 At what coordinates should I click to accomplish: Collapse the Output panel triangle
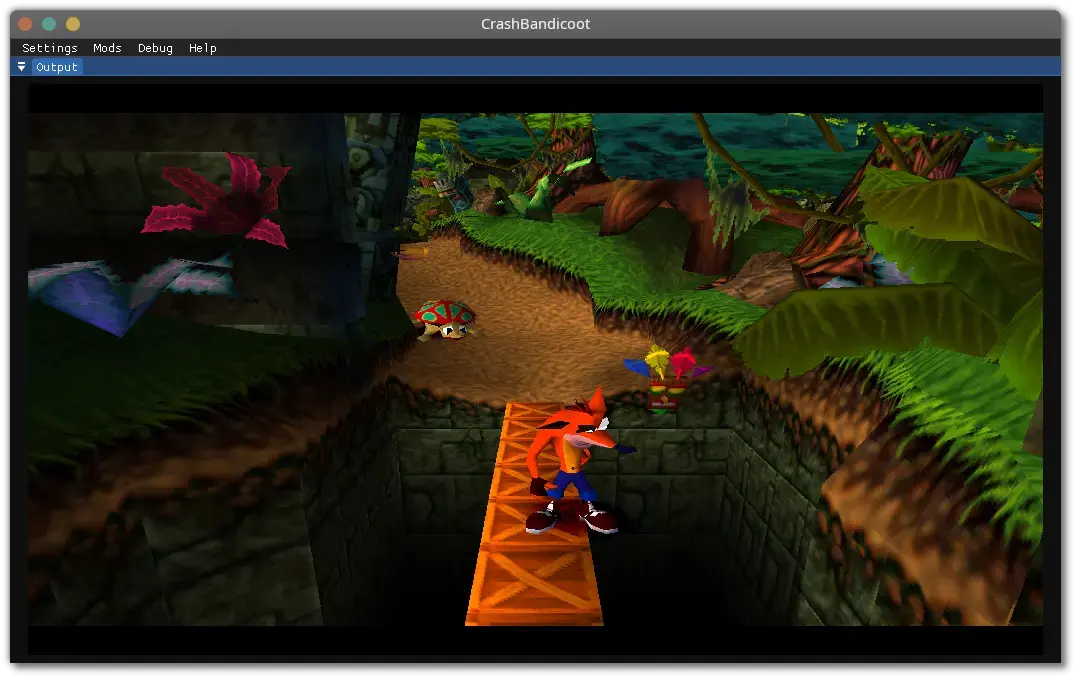(21, 67)
